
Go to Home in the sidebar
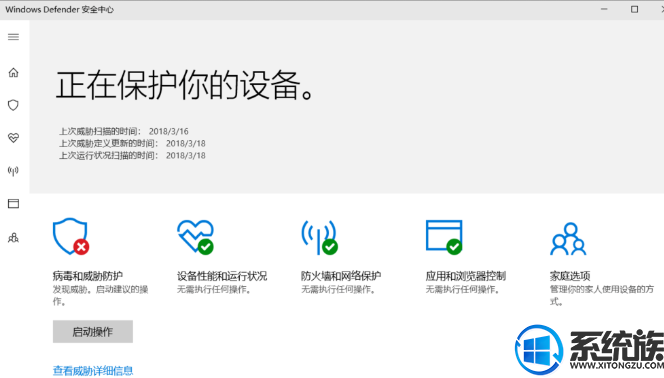pyautogui.click(x=14, y=72)
